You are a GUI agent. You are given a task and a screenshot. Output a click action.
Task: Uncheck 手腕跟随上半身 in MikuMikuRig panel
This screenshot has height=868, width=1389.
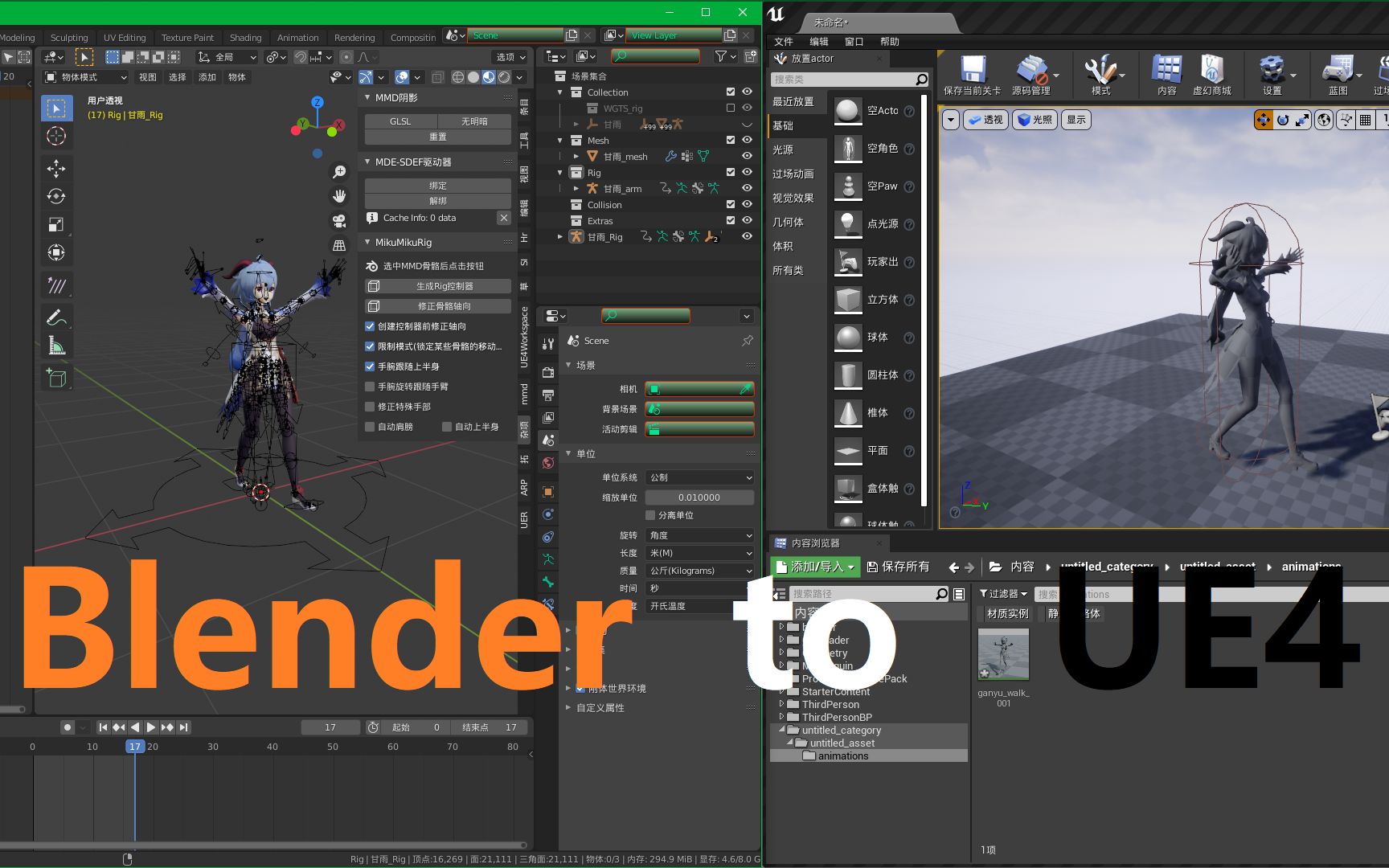(370, 366)
